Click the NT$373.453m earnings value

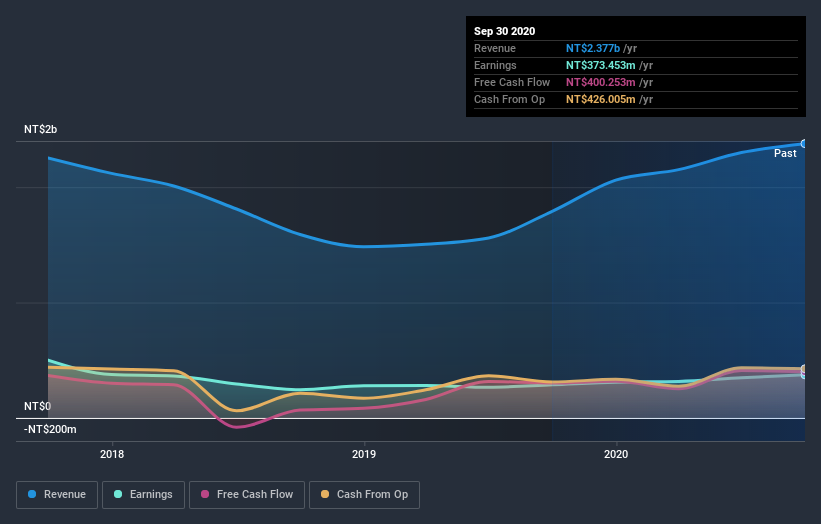[x=601, y=65]
